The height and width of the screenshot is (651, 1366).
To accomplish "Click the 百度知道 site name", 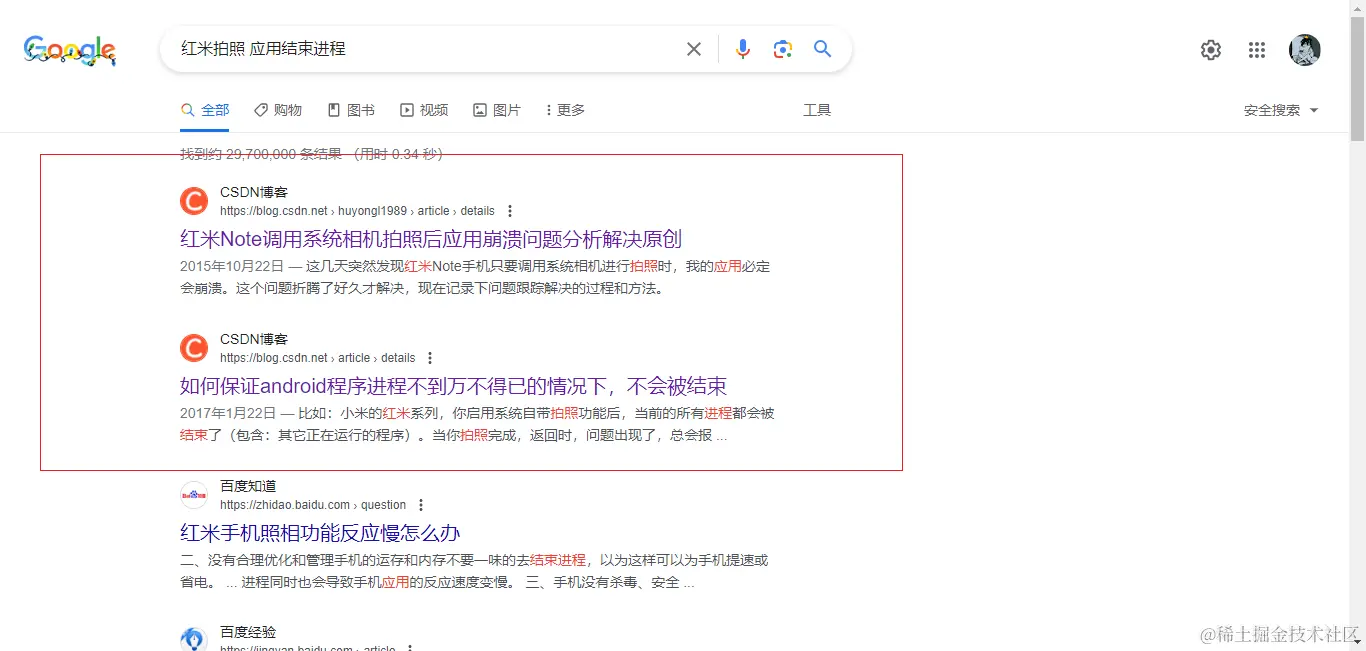I will point(248,486).
